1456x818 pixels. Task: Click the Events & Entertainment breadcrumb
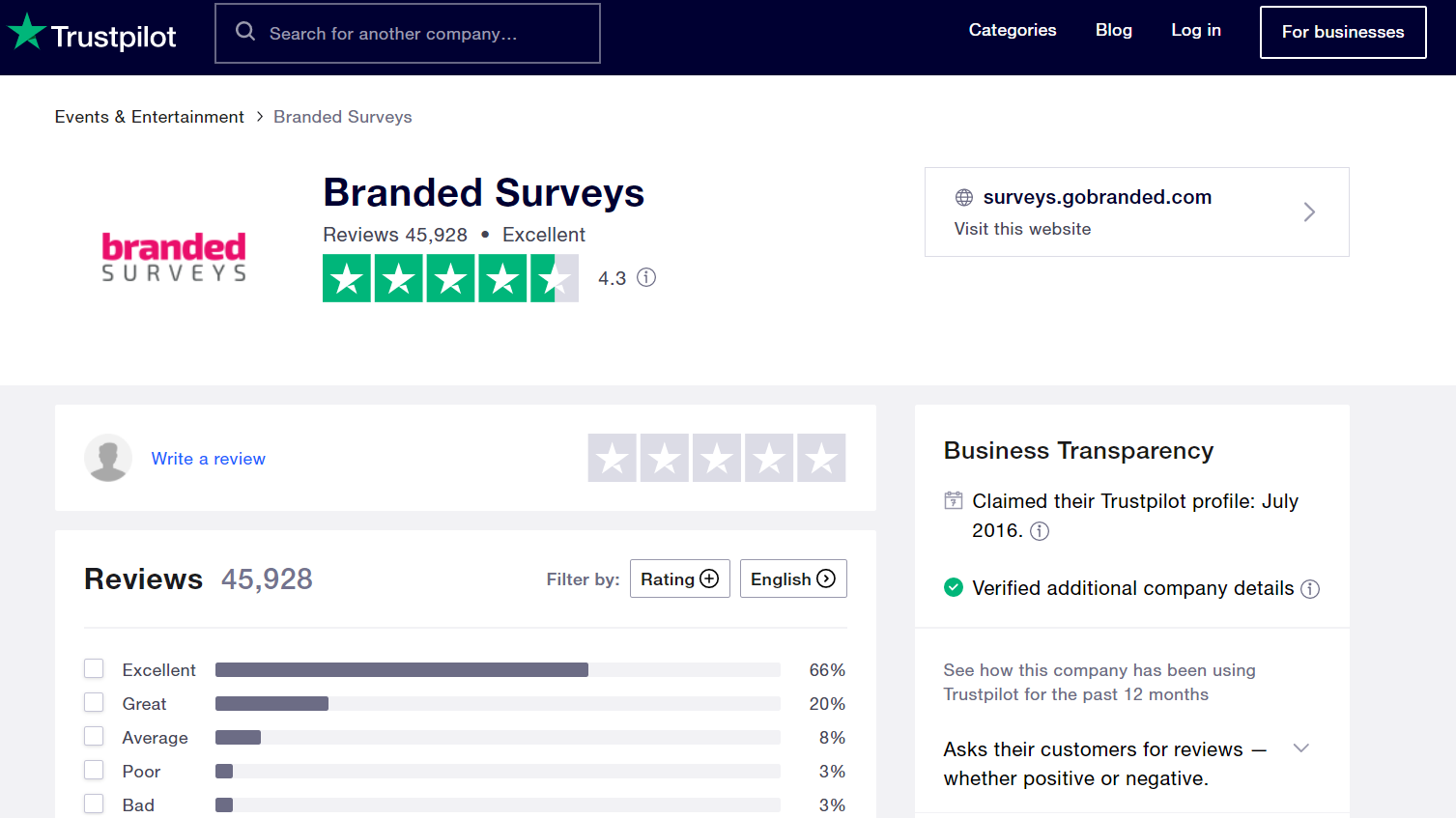[x=150, y=117]
